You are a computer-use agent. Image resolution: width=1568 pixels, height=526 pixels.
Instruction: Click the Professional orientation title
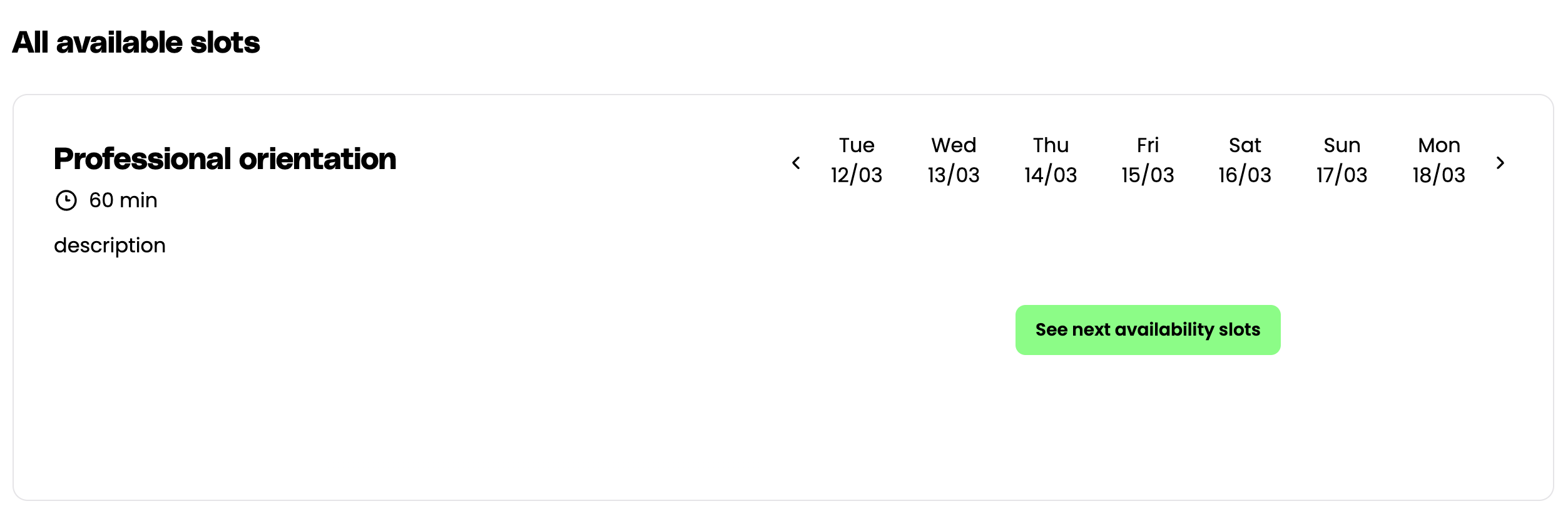(x=225, y=159)
